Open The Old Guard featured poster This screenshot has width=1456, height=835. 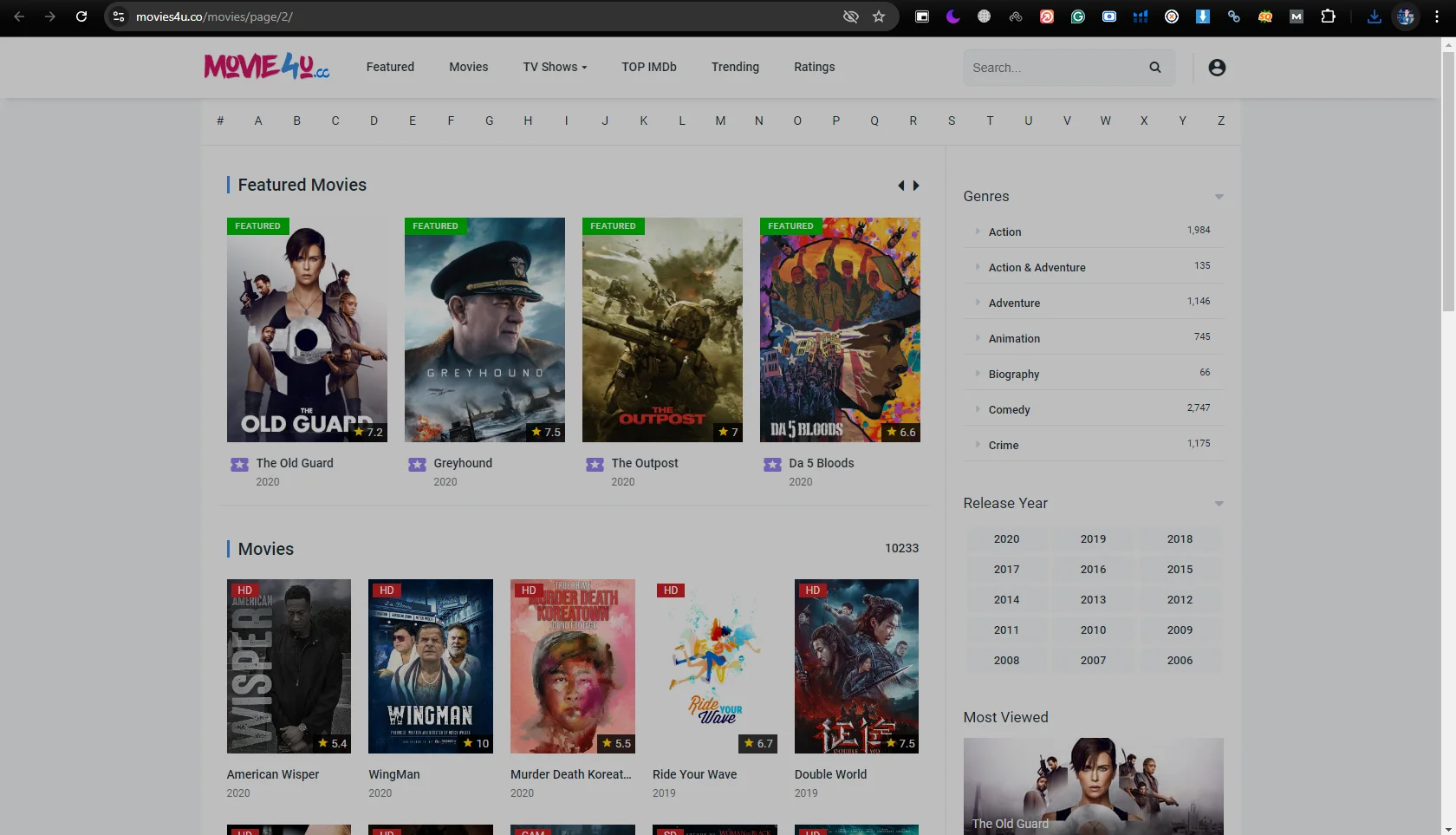click(x=307, y=329)
